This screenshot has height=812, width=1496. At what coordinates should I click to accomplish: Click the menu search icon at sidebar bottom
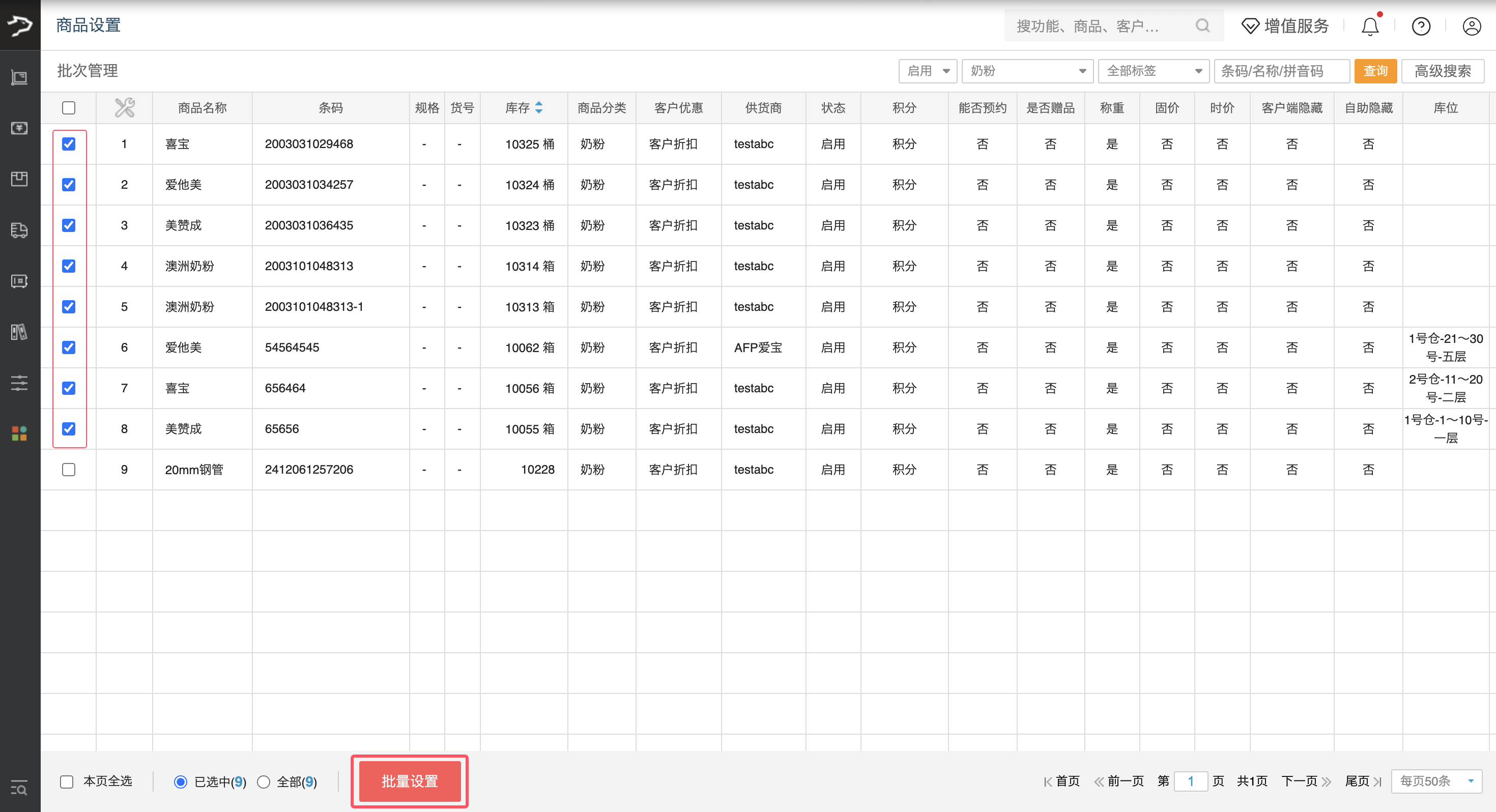[19, 788]
